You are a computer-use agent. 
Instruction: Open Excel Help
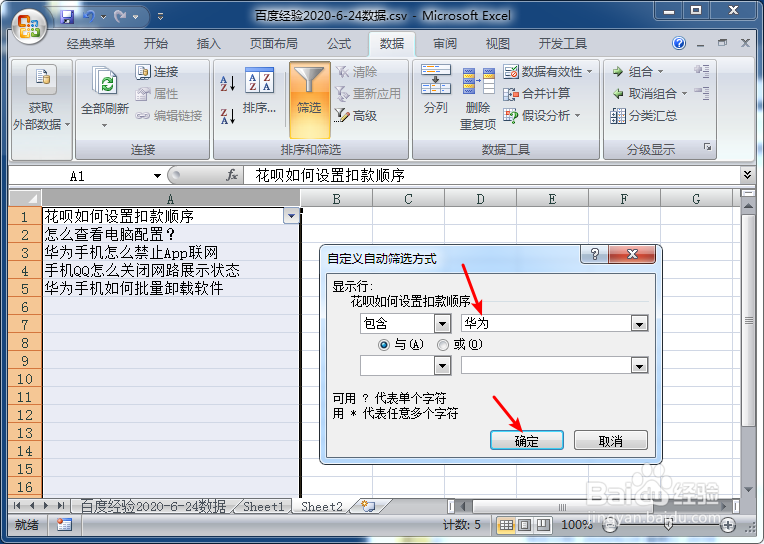679,43
